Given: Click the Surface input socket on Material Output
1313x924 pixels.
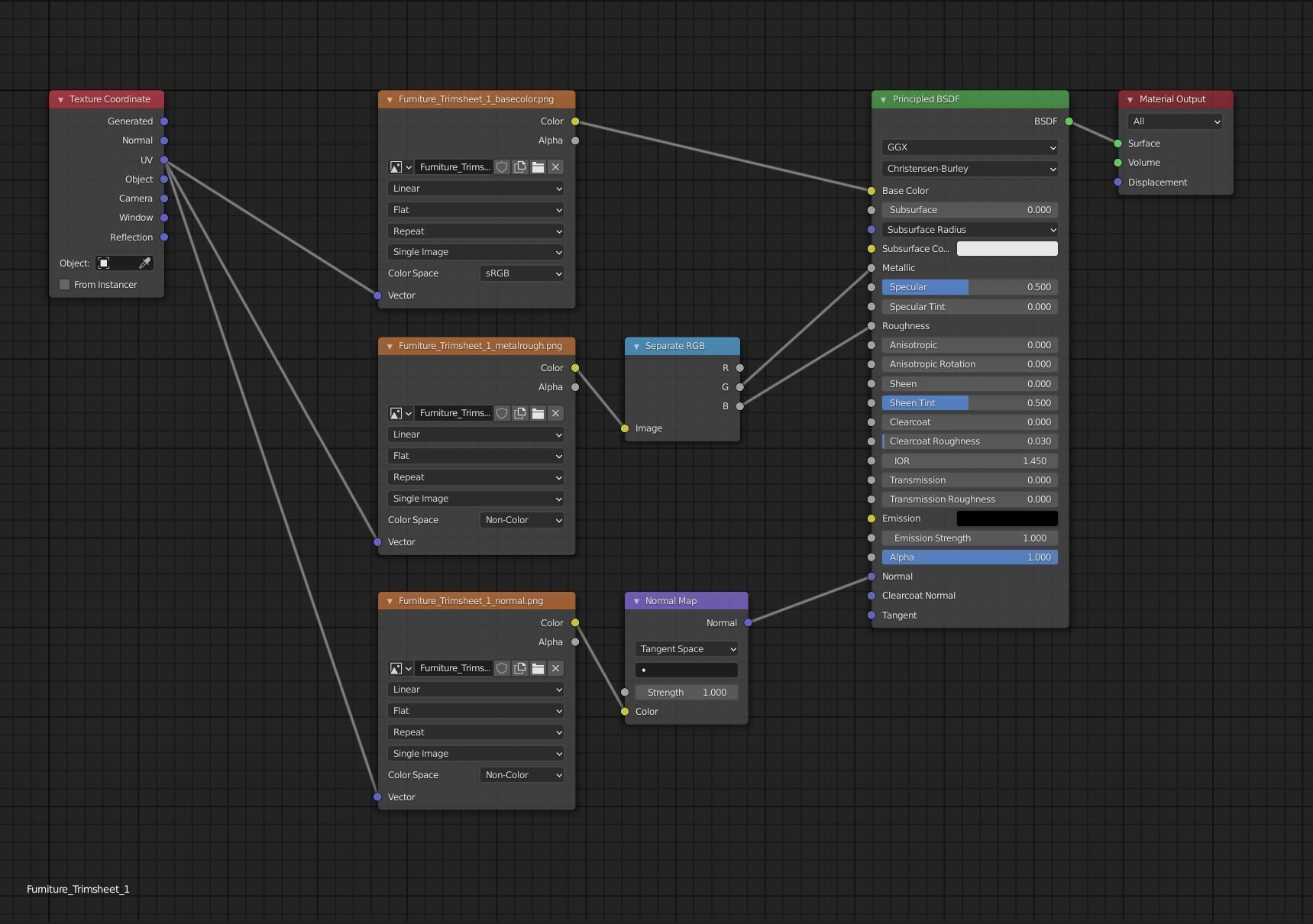Looking at the screenshot, I should pos(1118,144).
